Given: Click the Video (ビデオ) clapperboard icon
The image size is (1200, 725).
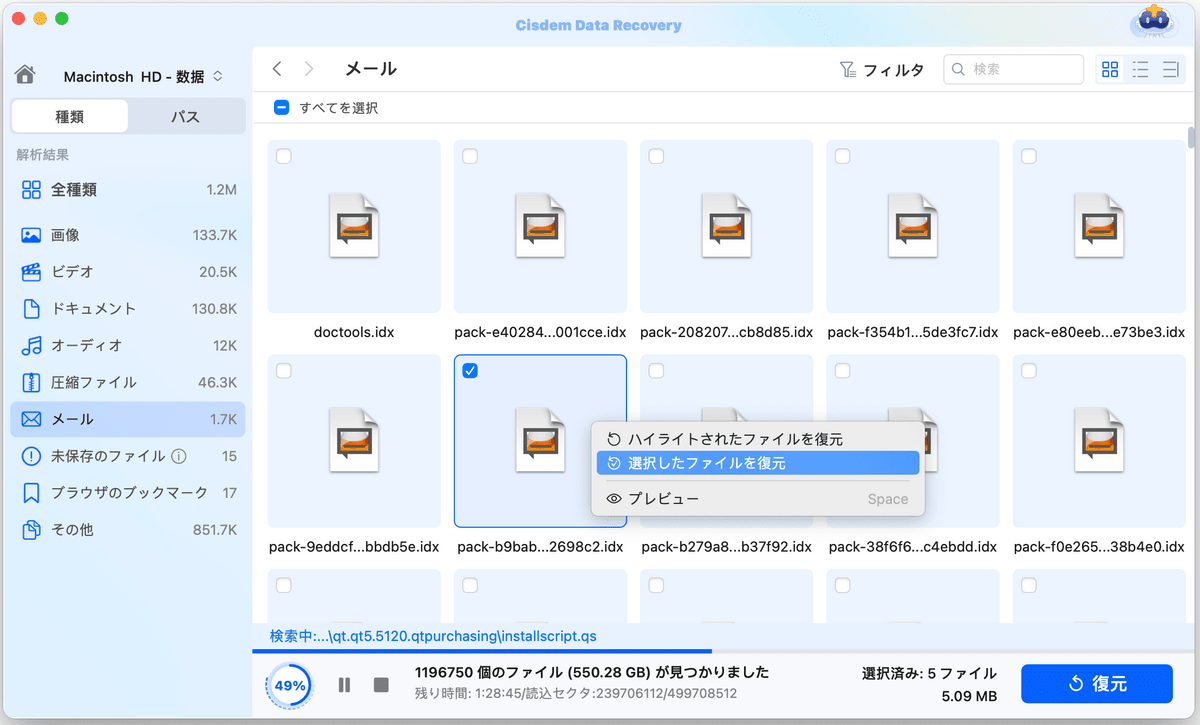Looking at the screenshot, I should click(31, 272).
